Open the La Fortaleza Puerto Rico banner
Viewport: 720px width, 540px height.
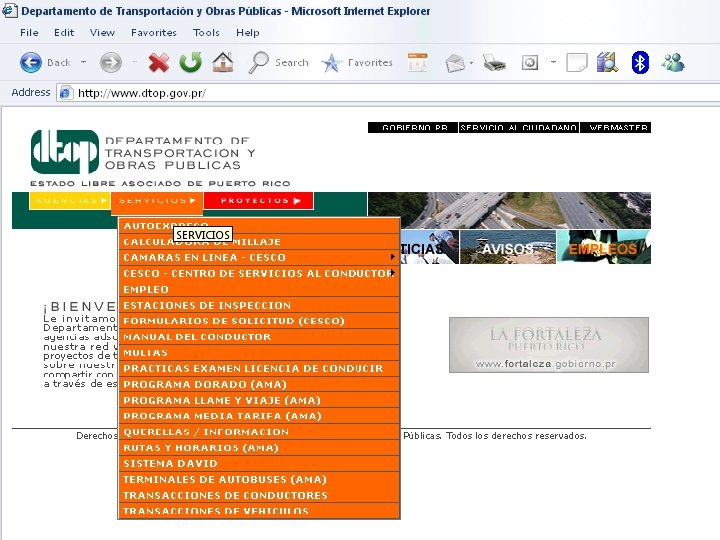(x=549, y=345)
